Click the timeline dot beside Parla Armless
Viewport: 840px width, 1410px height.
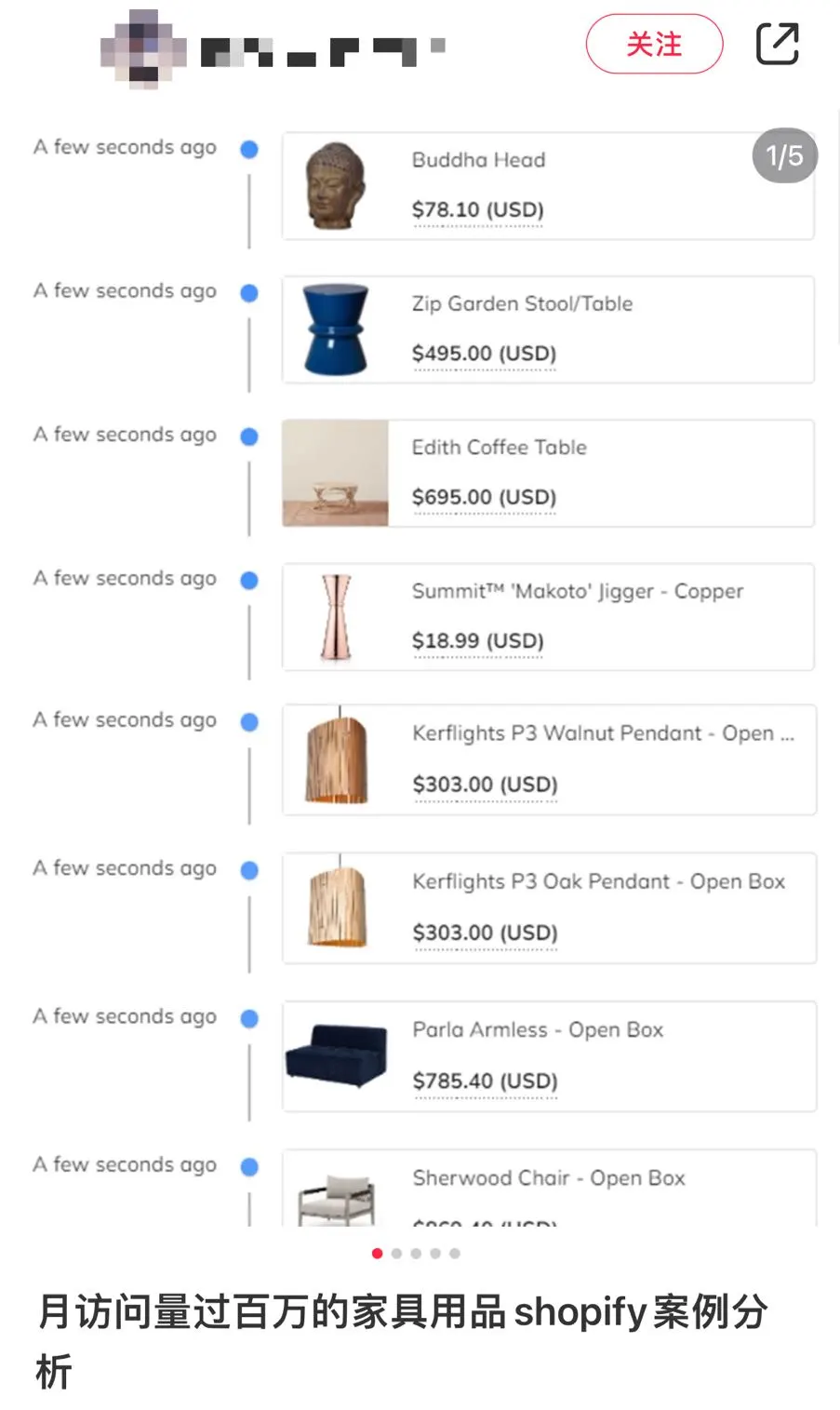(249, 1018)
